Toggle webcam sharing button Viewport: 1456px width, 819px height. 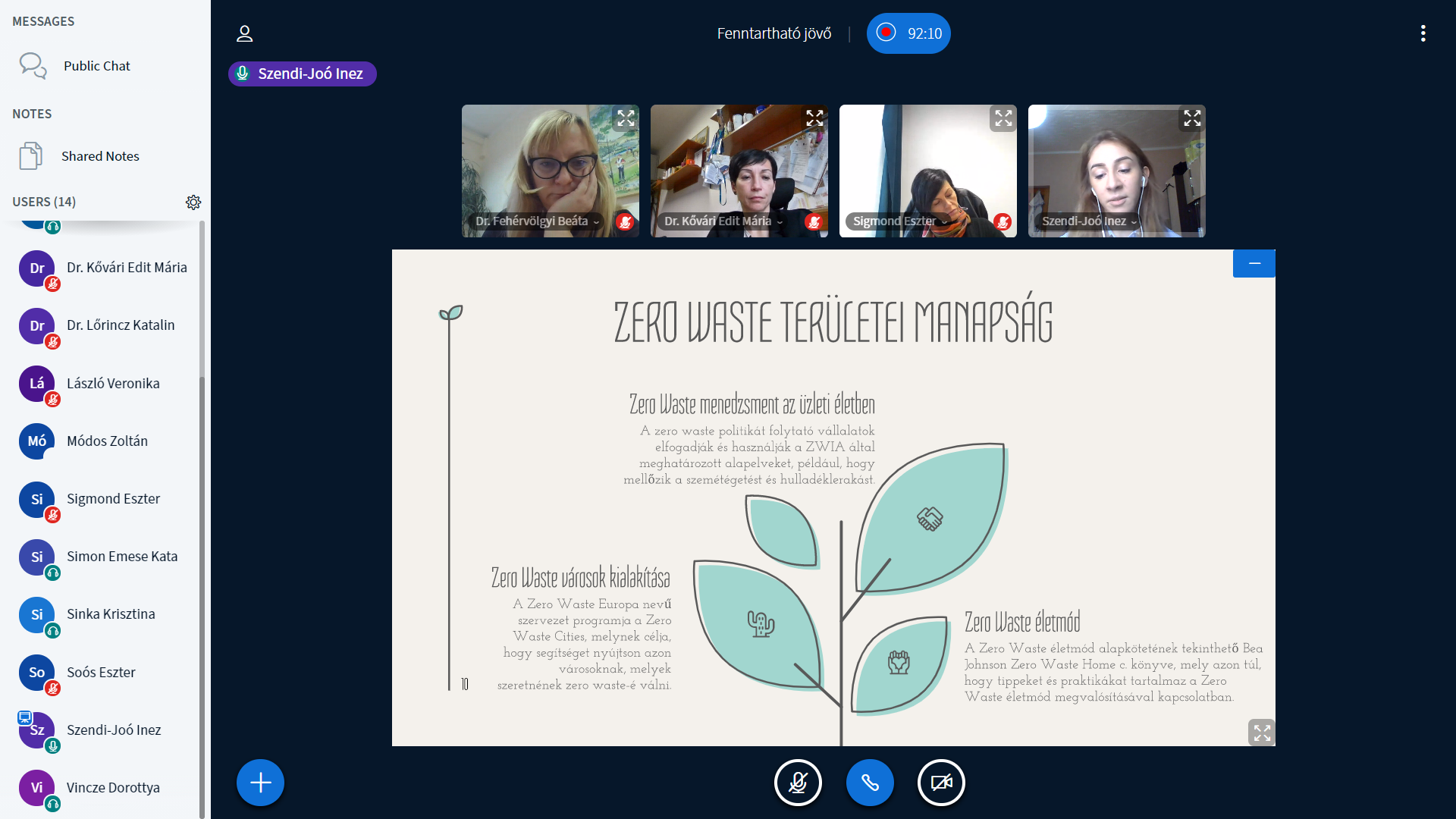pyautogui.click(x=941, y=783)
